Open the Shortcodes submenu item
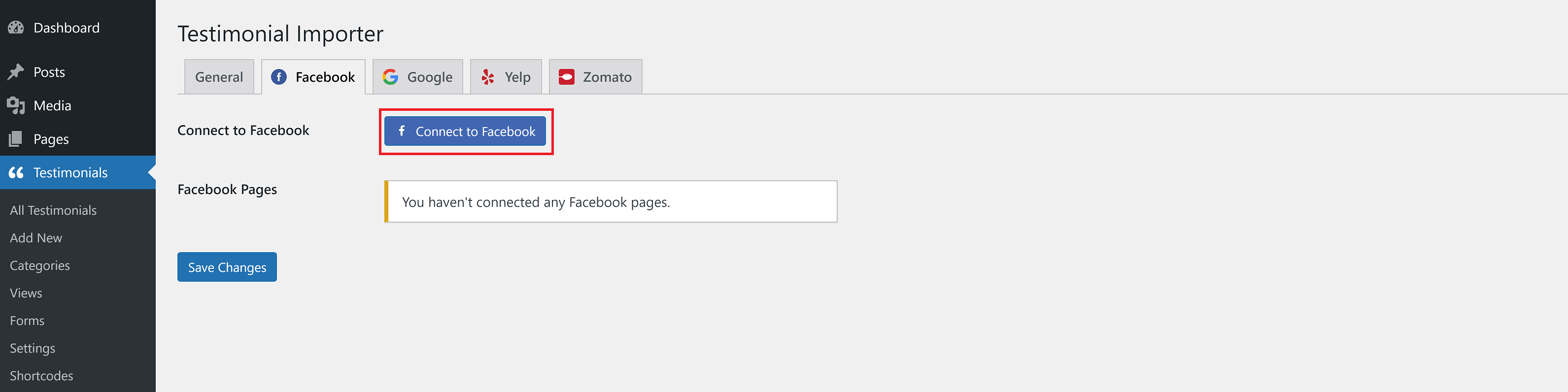1568x392 pixels. click(41, 376)
